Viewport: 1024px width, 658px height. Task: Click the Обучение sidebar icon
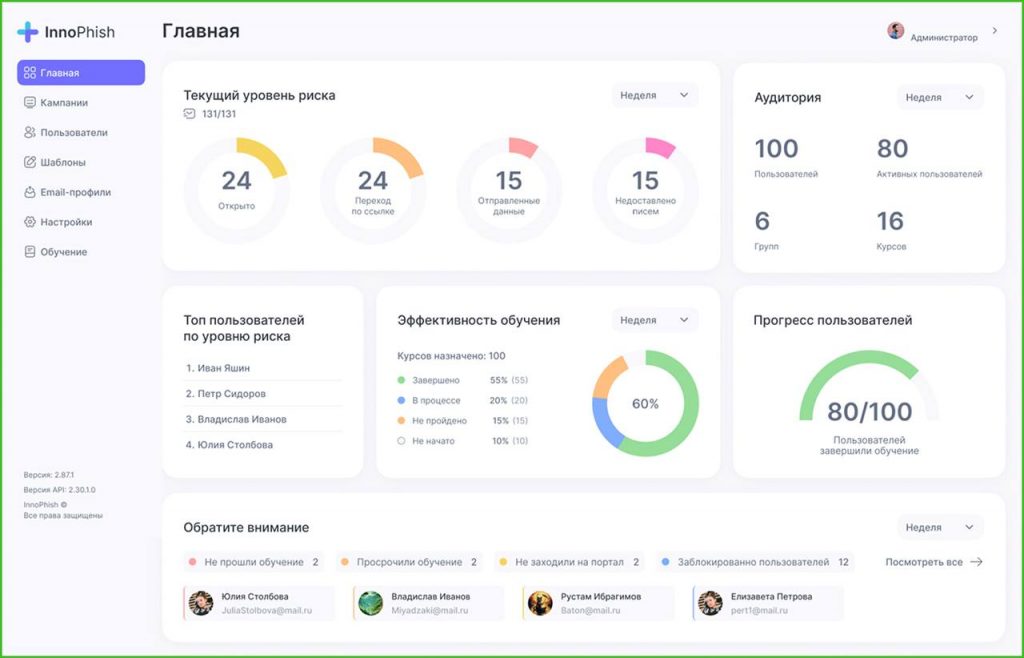[x=30, y=252]
